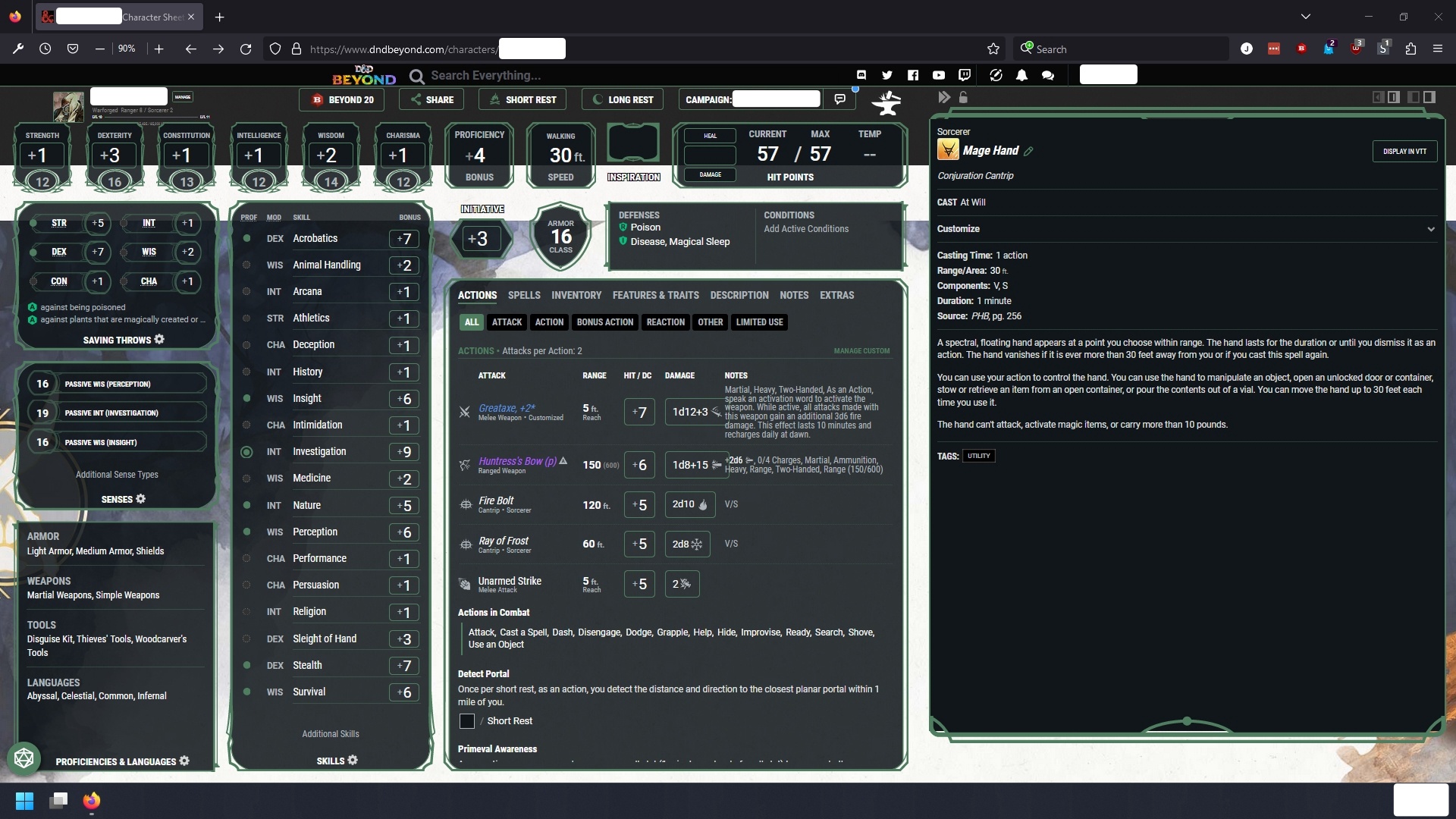Click the Share button
This screenshot has height=819, width=1456.
pos(432,99)
